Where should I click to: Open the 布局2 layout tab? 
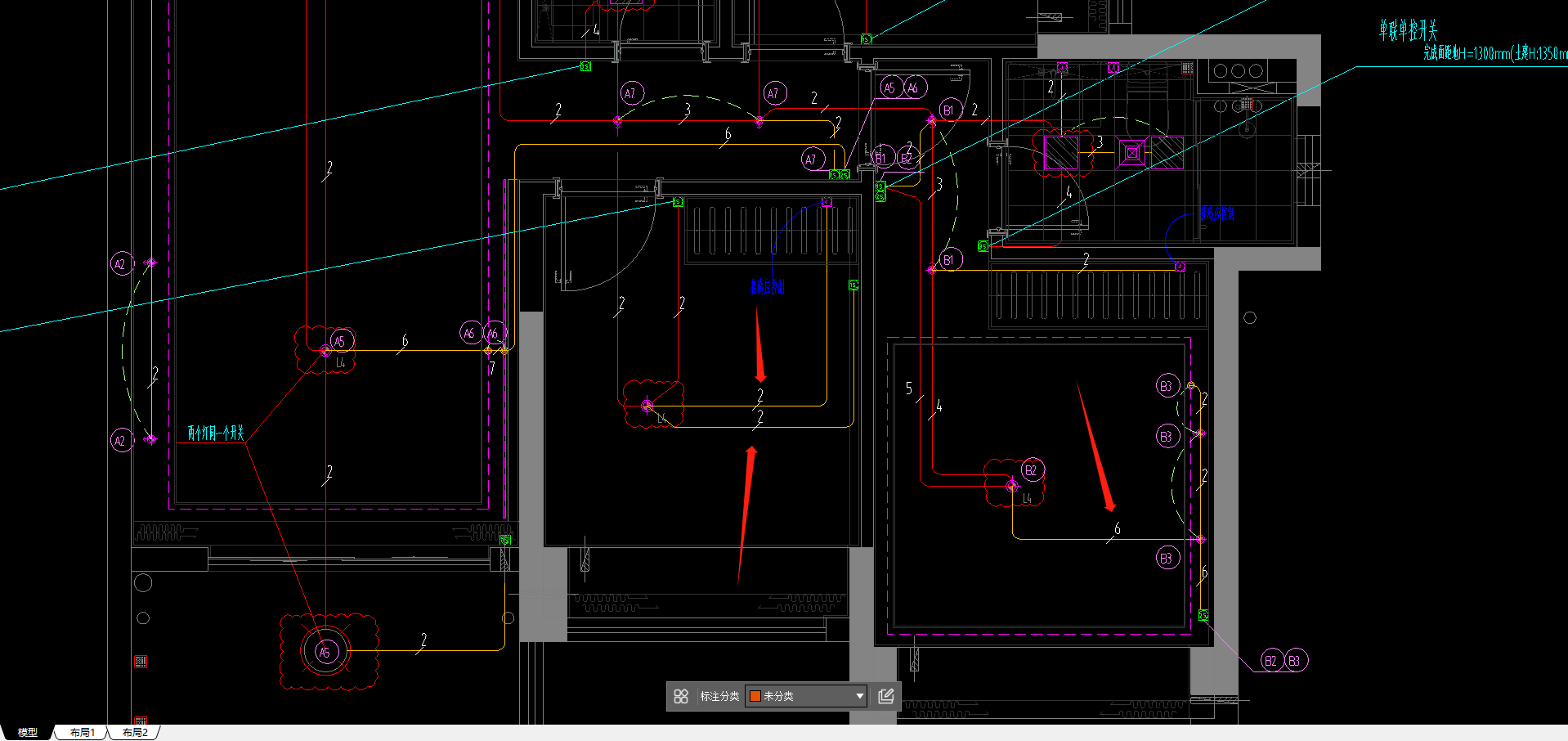pyautogui.click(x=135, y=732)
